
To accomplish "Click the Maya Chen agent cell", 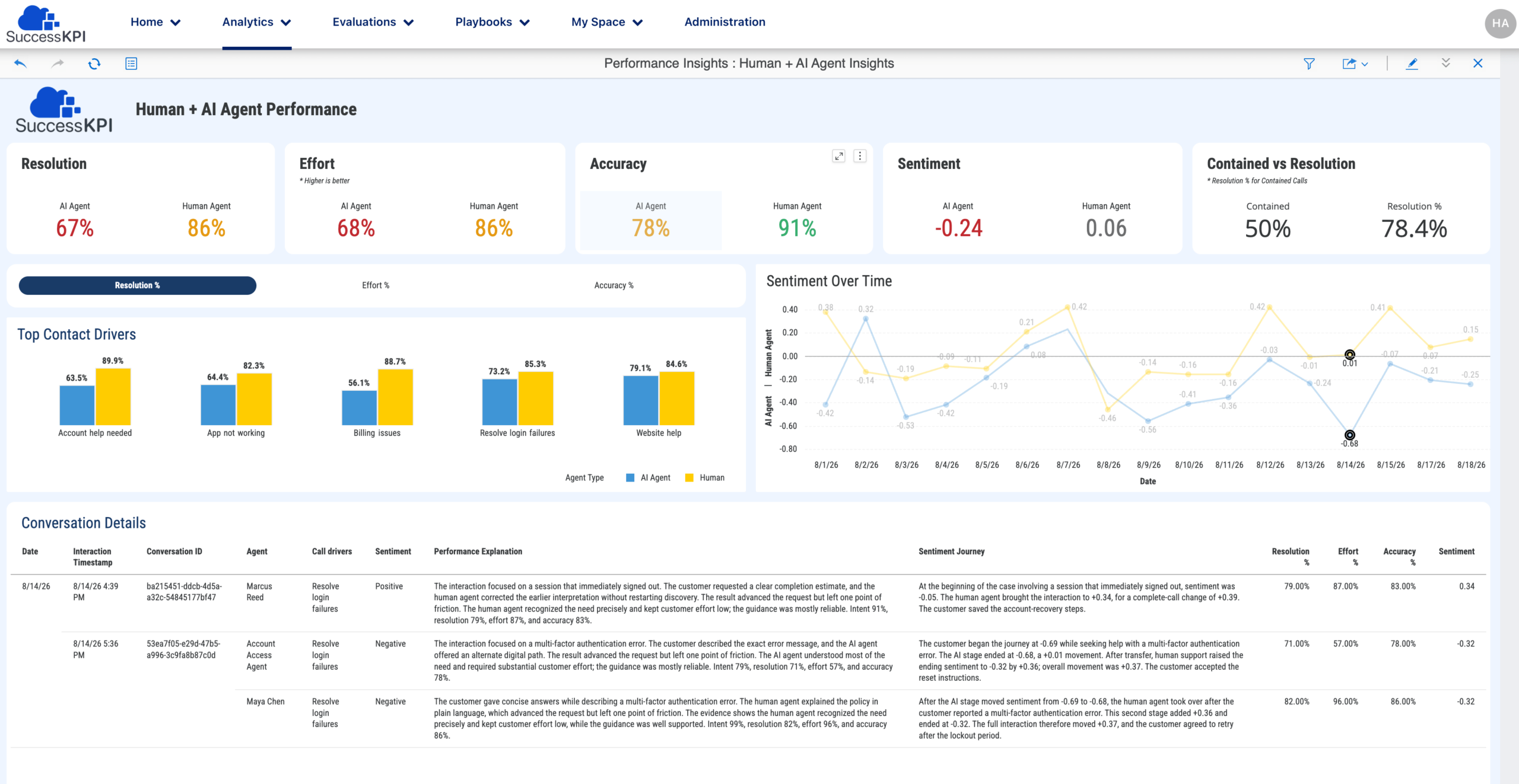I will 265,702.
